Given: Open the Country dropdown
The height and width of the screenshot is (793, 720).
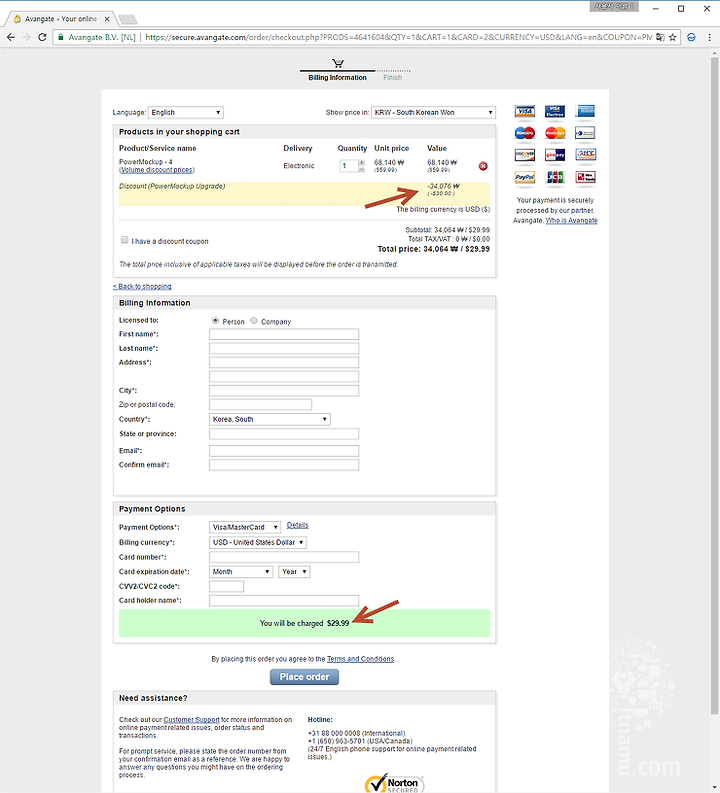Looking at the screenshot, I should click(x=269, y=419).
